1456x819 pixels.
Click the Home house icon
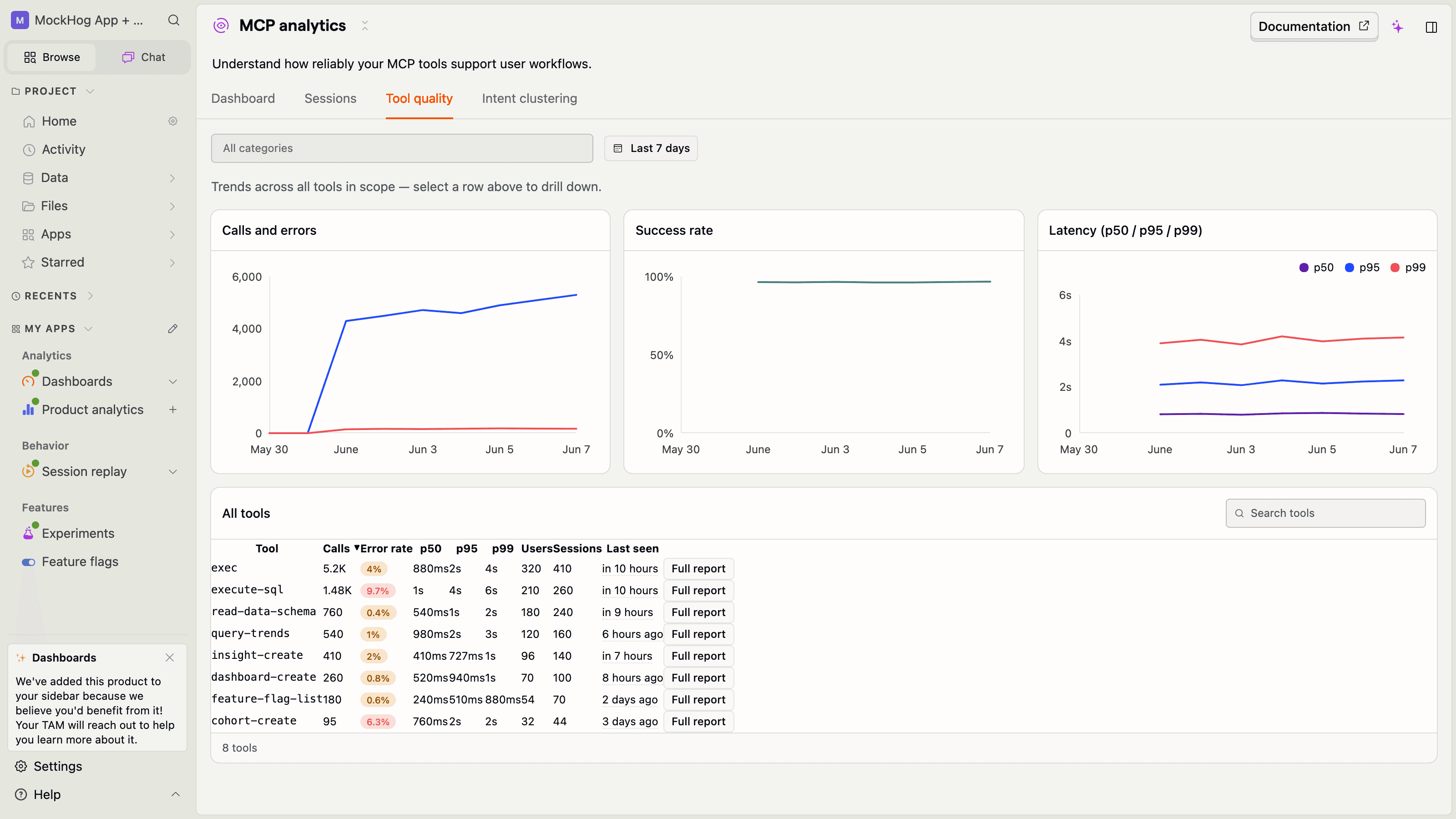(x=29, y=121)
